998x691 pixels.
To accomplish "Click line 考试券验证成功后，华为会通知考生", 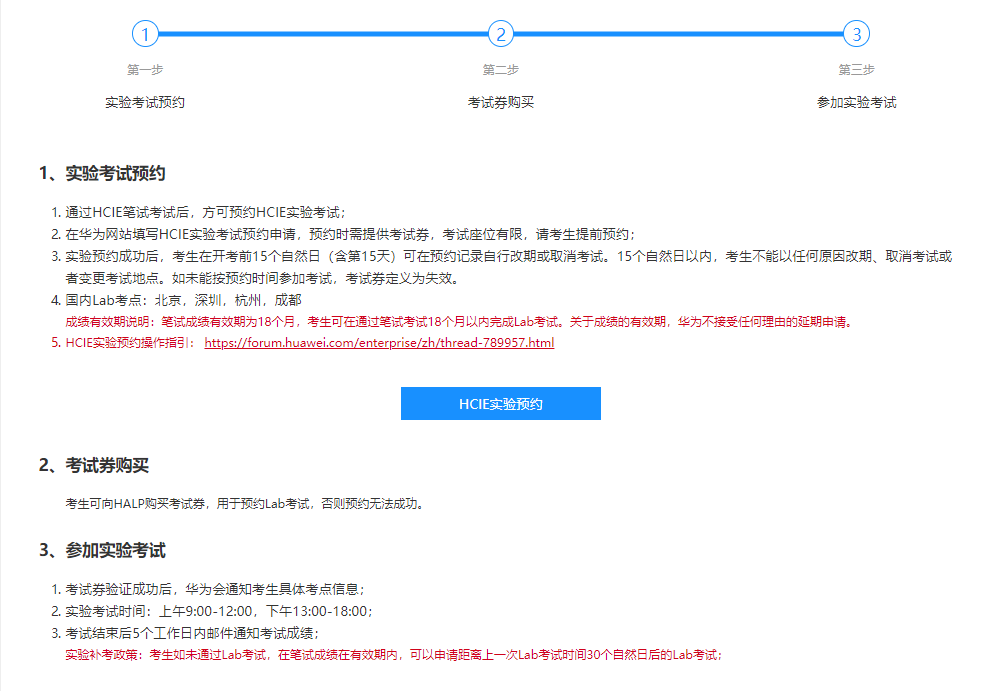I will coord(215,589).
